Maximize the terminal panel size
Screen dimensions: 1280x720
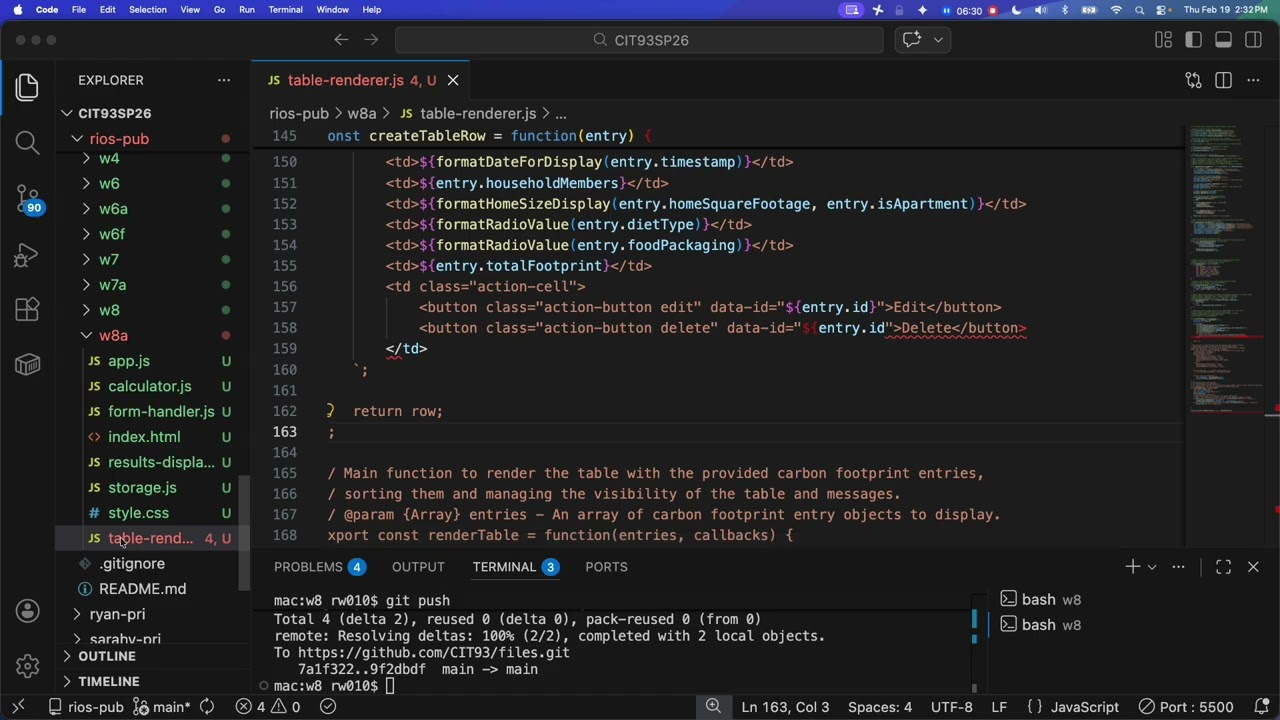tap(1223, 567)
